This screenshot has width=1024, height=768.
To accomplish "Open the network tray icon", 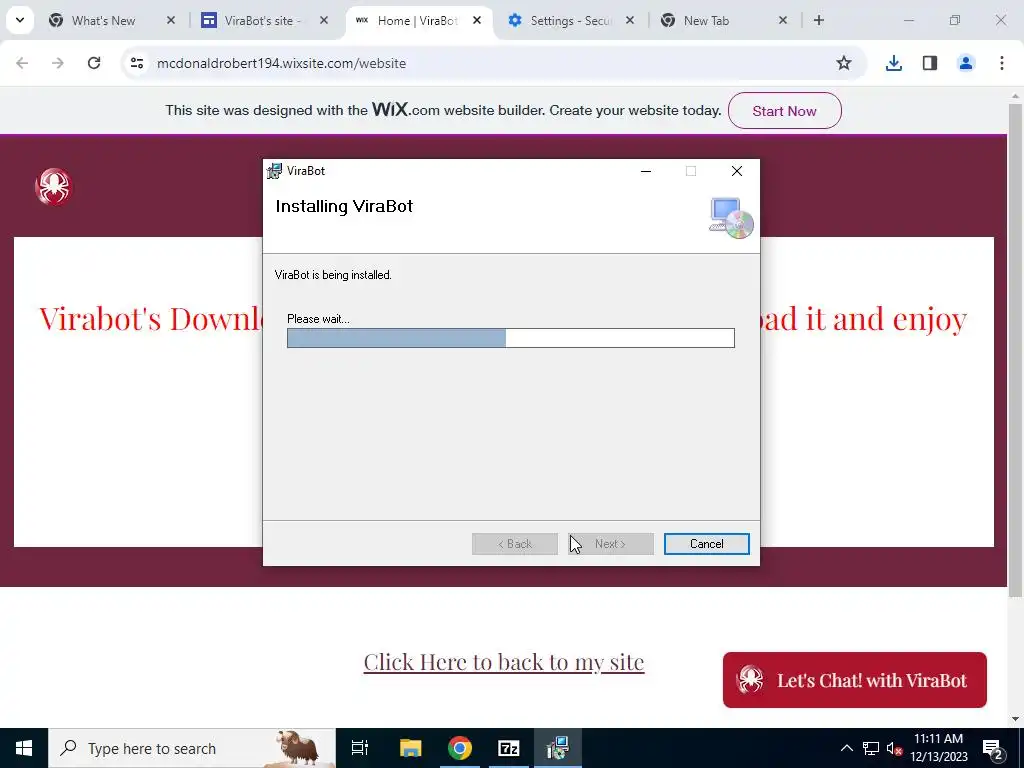I will [871, 748].
